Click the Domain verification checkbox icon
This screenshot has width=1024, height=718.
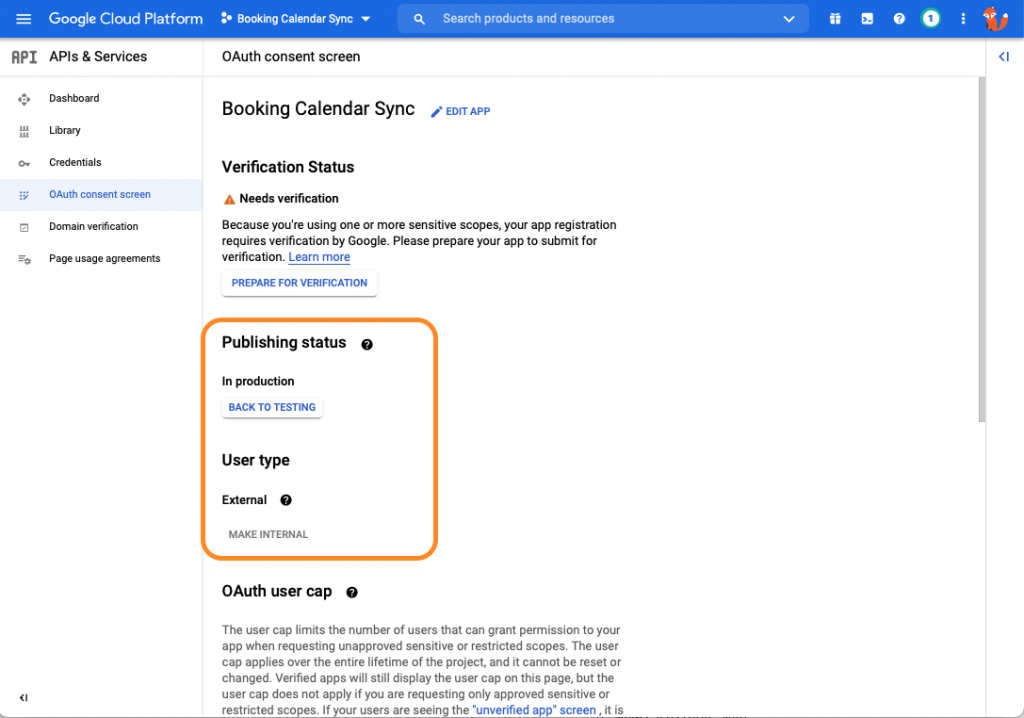[24, 227]
